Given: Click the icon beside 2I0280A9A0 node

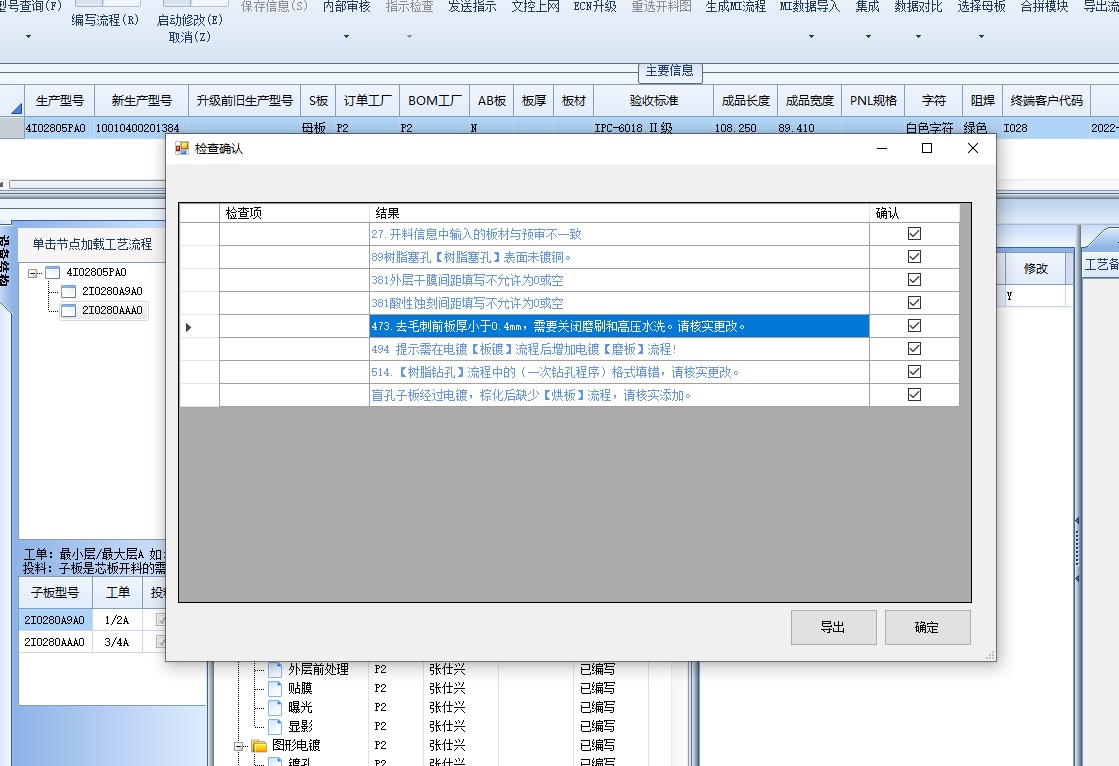Looking at the screenshot, I should pos(69,291).
